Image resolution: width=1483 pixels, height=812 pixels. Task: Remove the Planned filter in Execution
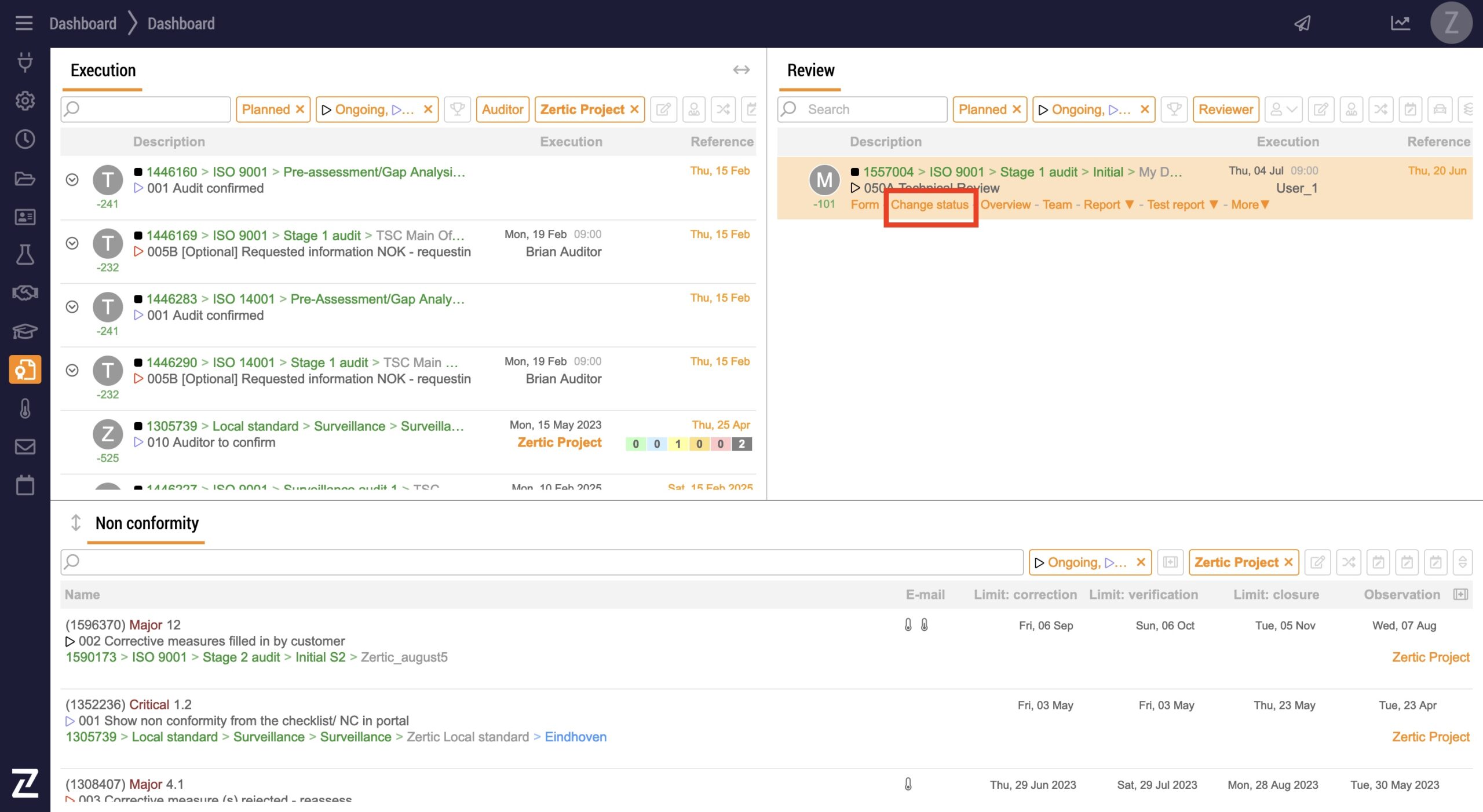(x=300, y=109)
